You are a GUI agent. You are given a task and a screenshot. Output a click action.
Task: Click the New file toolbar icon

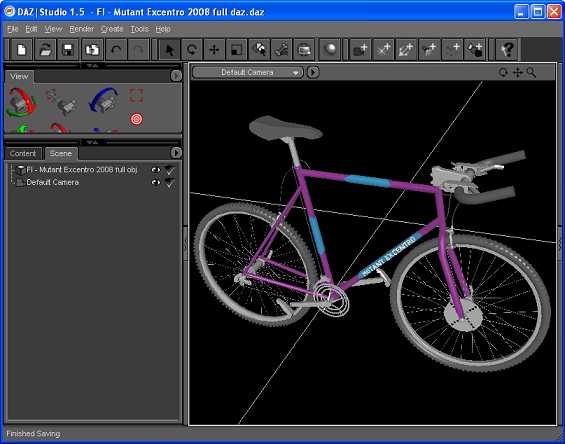[x=22, y=49]
